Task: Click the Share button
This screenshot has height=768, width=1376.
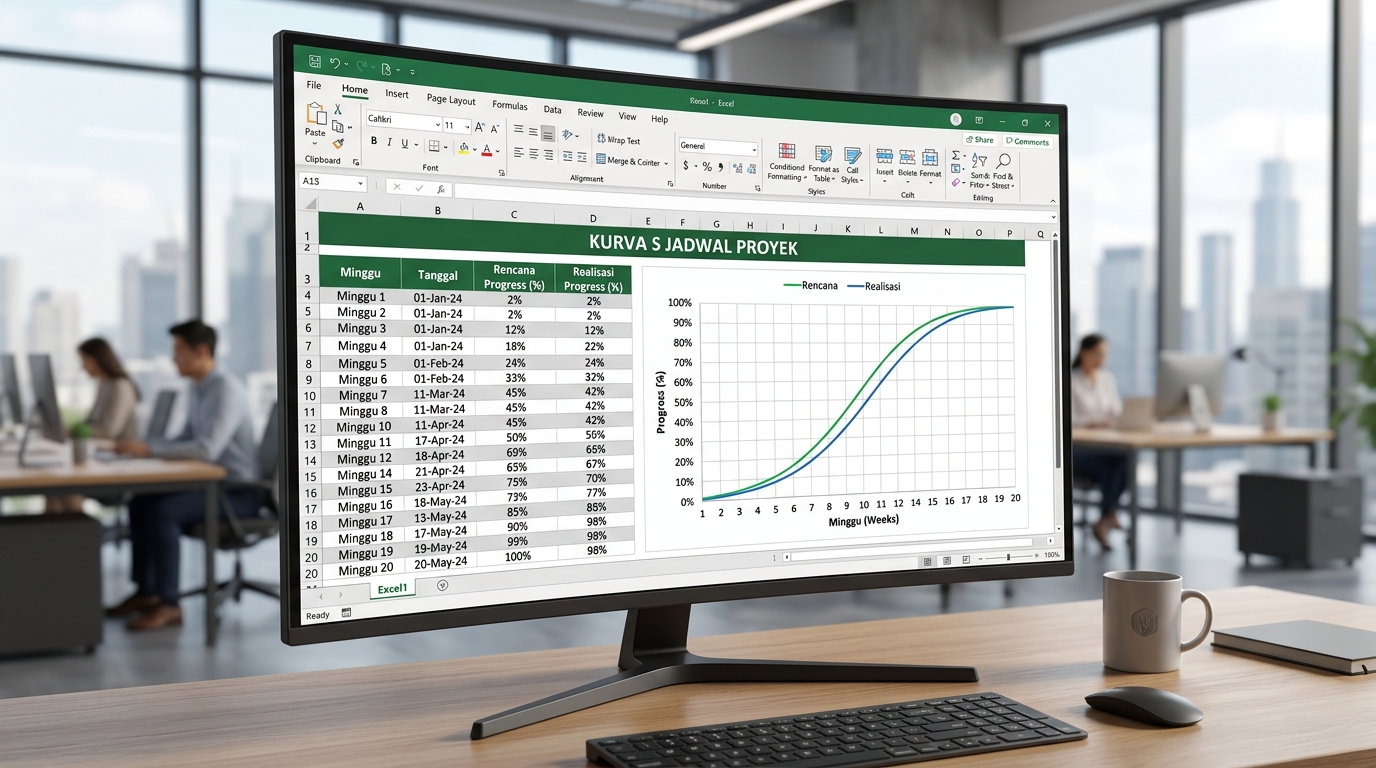Action: (x=979, y=140)
